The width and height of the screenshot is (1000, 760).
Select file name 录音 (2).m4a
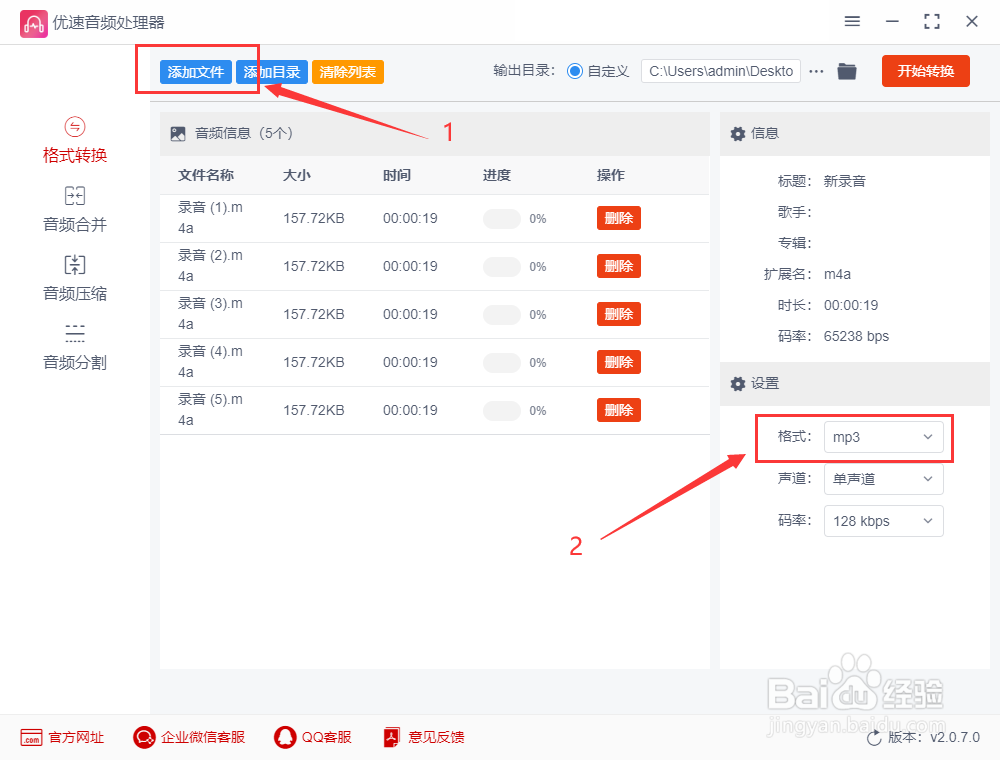point(210,266)
